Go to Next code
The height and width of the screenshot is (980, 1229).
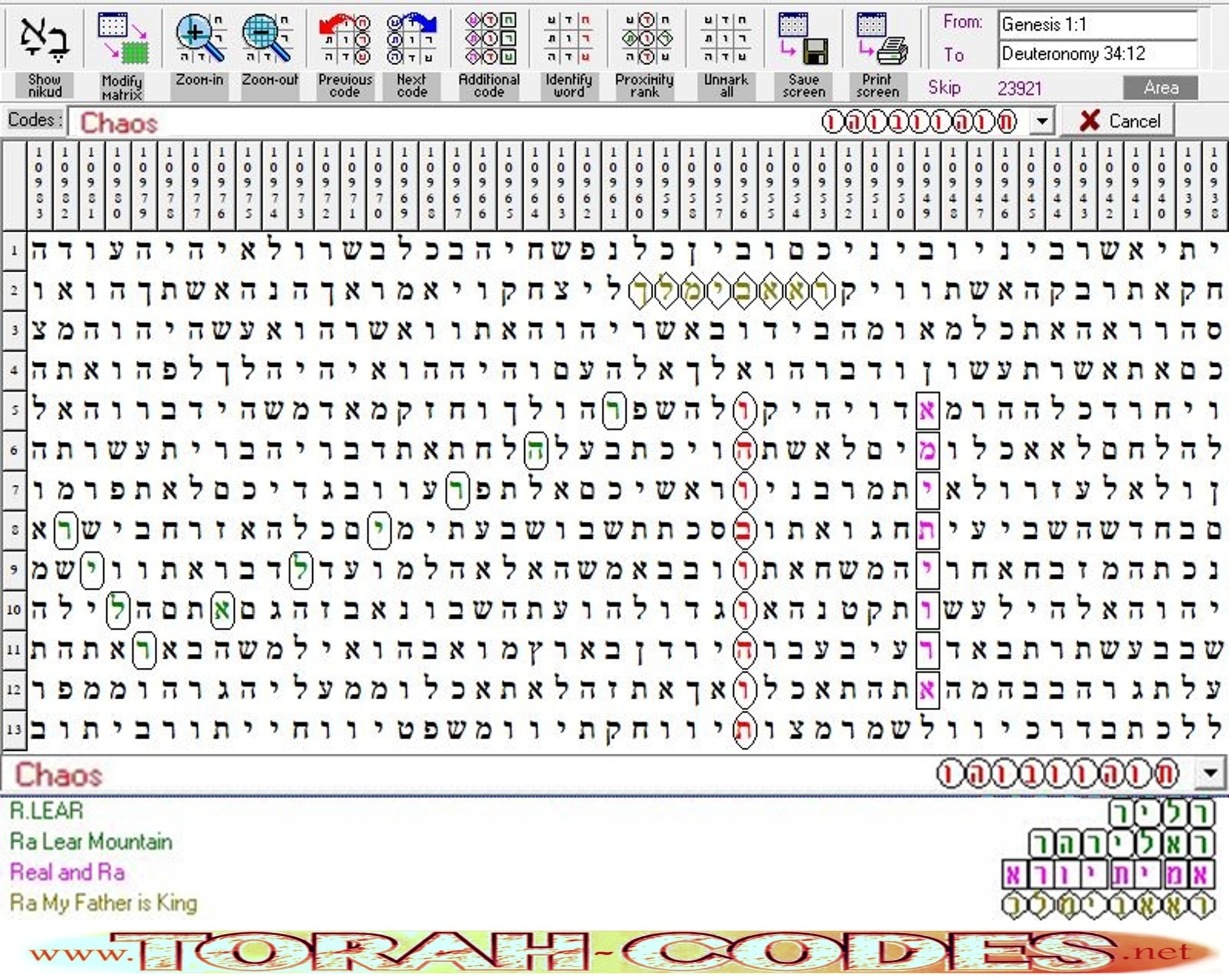412,39
